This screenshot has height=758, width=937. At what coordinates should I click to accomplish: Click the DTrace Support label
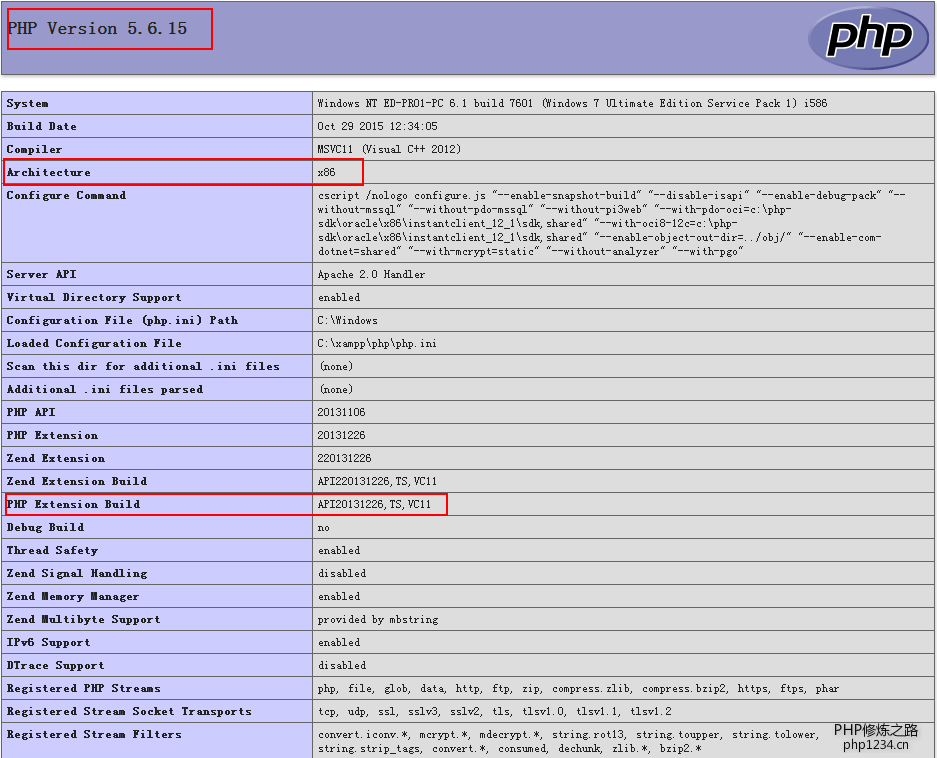click(x=56, y=665)
